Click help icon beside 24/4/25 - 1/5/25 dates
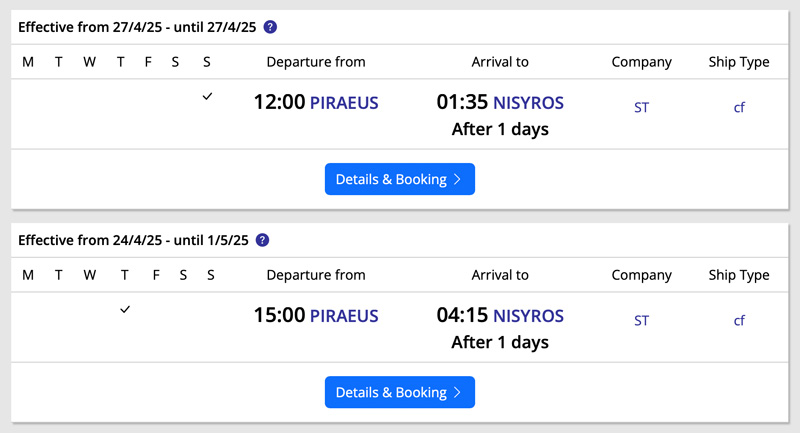This screenshot has width=800, height=433. click(x=262, y=240)
